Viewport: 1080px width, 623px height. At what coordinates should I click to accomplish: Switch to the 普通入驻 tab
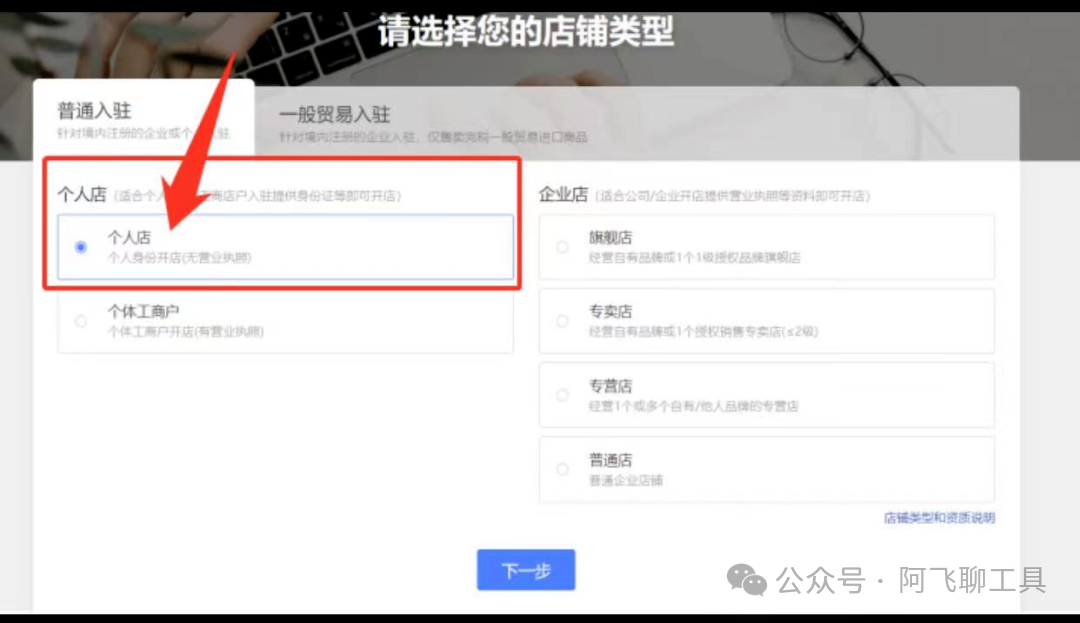pos(143,118)
